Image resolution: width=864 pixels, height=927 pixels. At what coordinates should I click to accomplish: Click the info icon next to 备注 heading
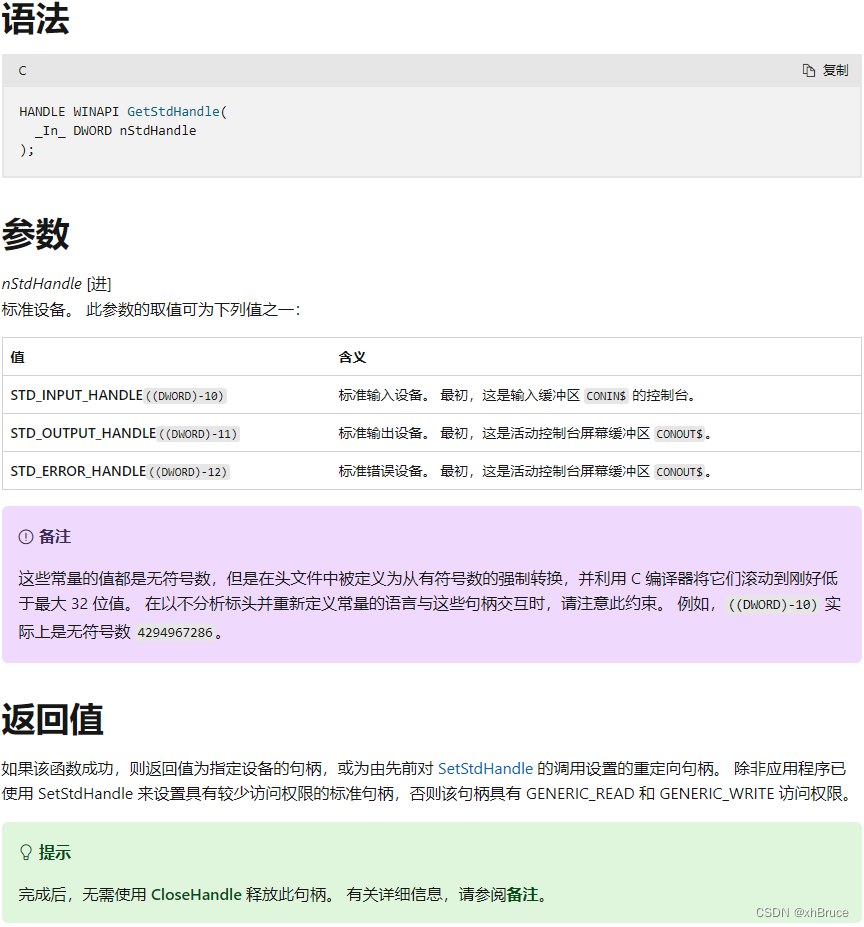pyautogui.click(x=26, y=537)
